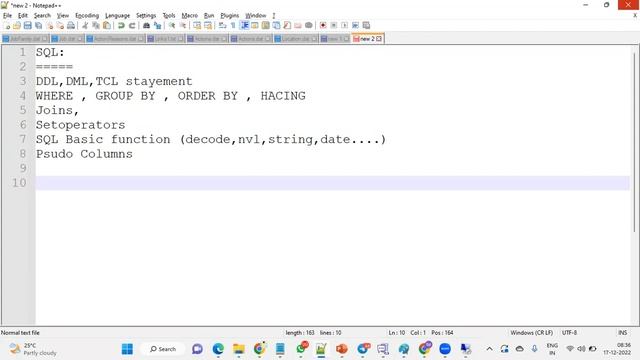Click the Print toolbar icon
Viewport: 640px width, 360px height.
[x=71, y=26]
